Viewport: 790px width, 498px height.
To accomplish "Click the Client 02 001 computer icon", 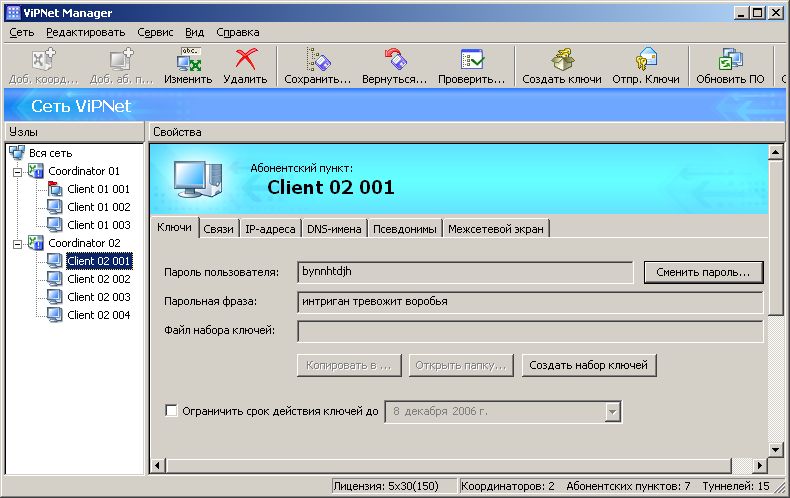I will pyautogui.click(x=54, y=261).
